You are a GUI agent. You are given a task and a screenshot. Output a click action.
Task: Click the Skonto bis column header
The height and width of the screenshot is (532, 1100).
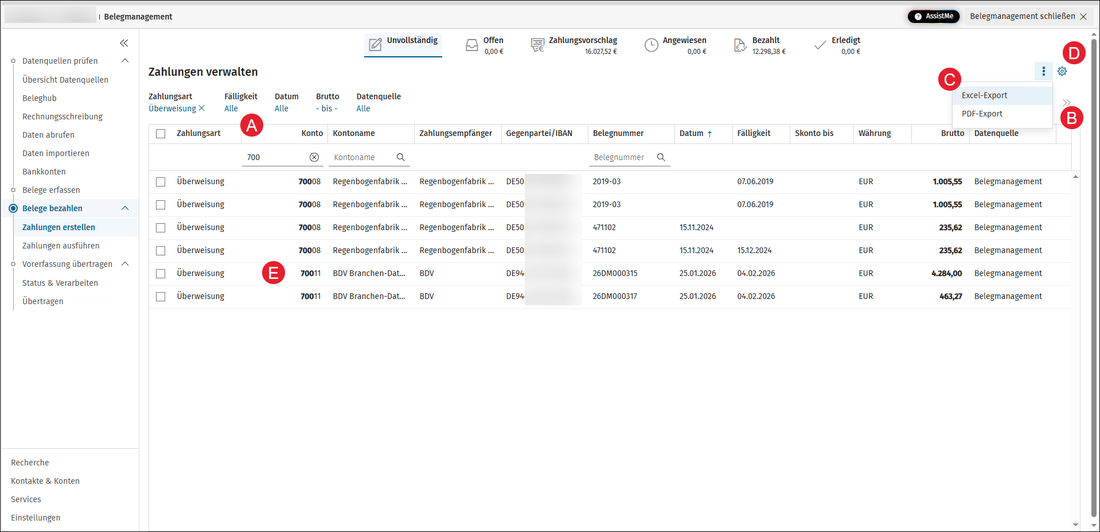click(814, 133)
